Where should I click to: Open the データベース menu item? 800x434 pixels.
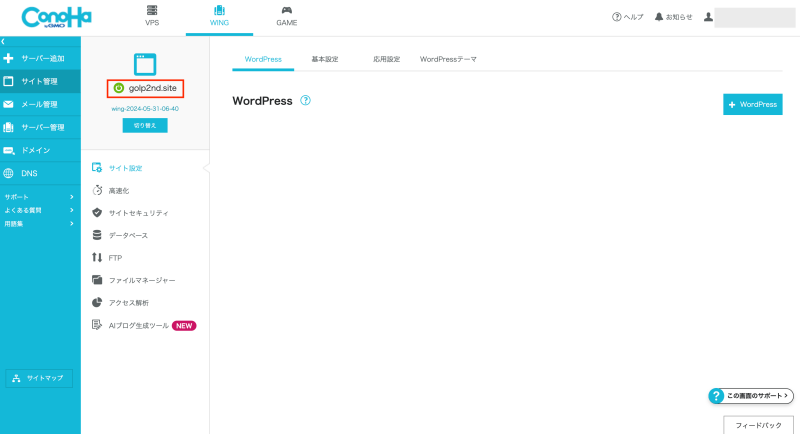click(x=127, y=235)
